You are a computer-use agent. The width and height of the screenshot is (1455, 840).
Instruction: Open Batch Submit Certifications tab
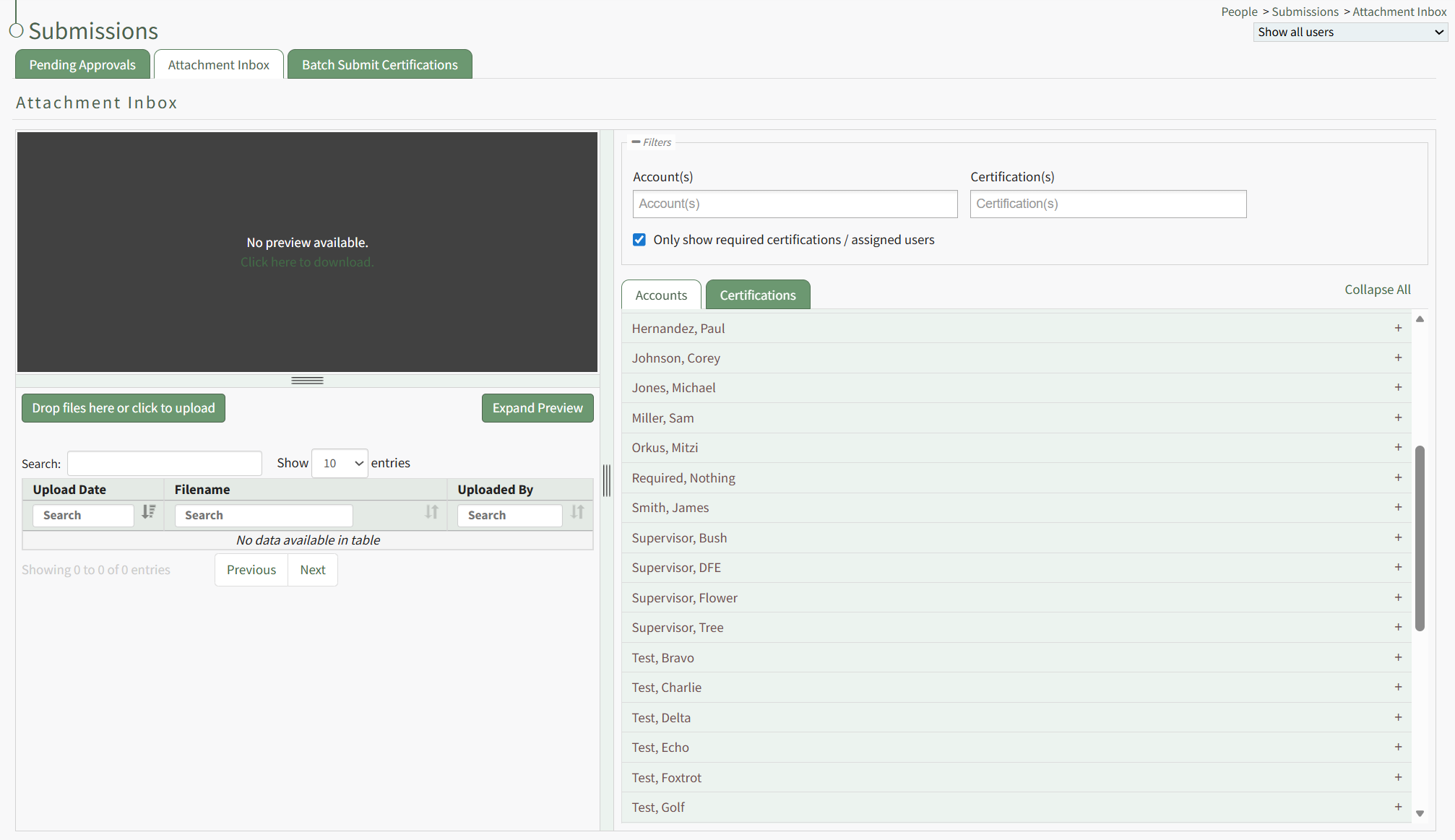[379, 65]
